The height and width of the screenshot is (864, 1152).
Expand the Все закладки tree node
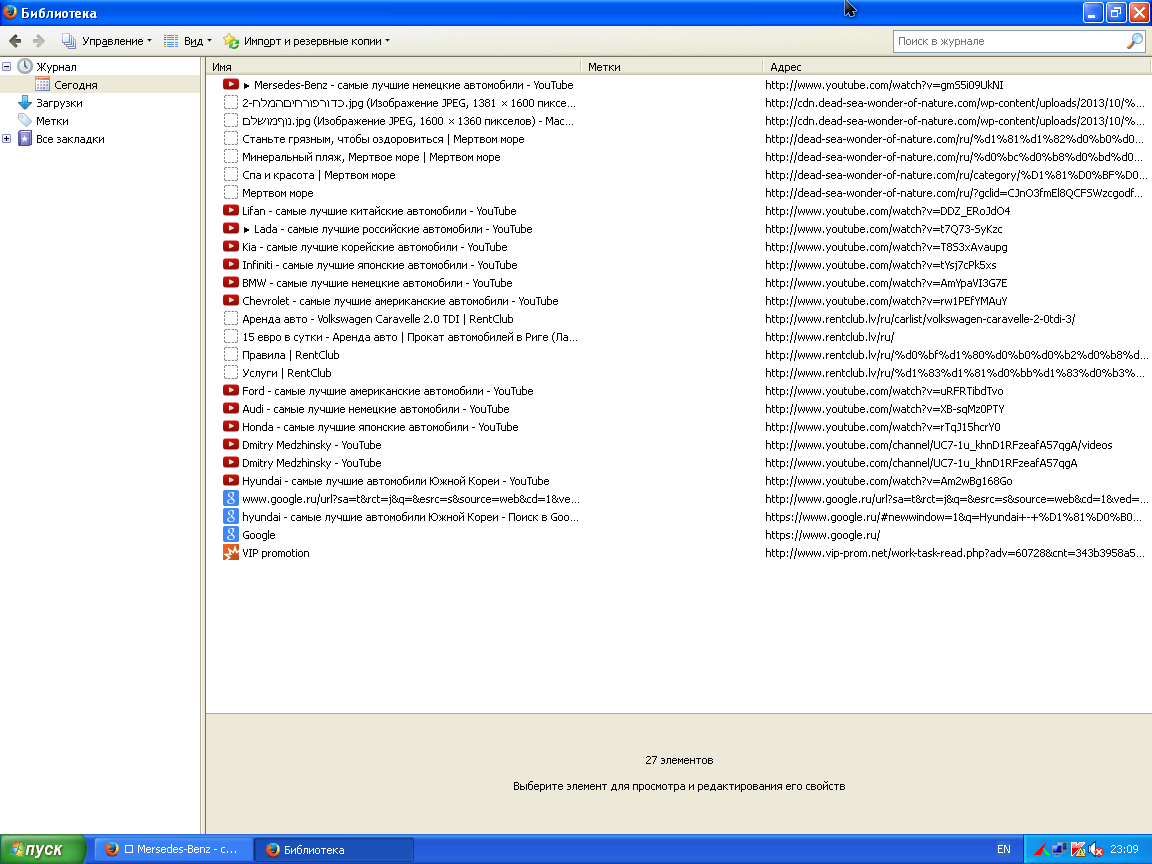coord(7,138)
